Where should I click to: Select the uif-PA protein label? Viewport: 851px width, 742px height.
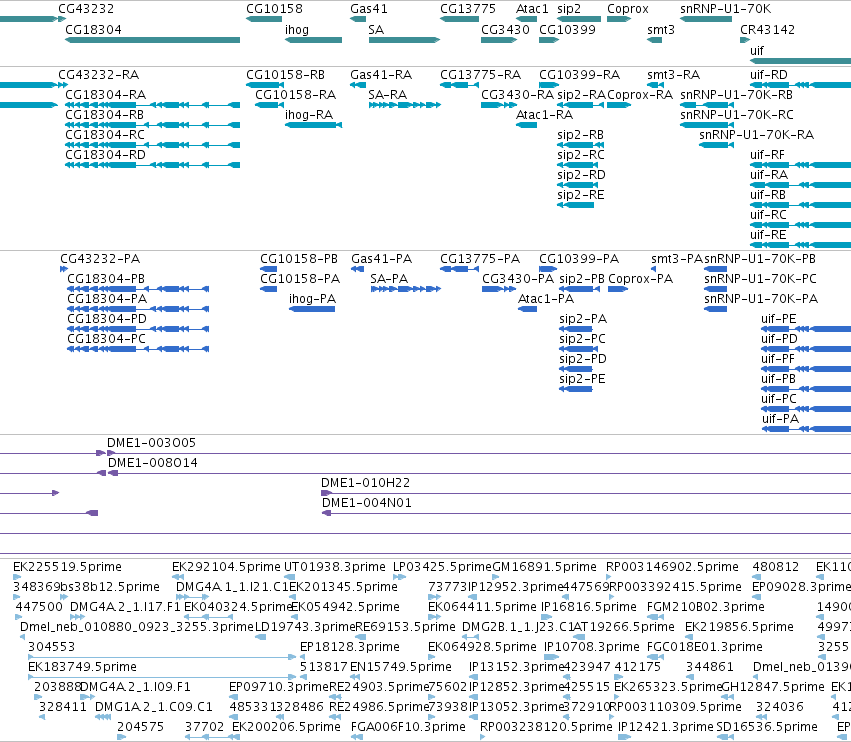pos(780,418)
